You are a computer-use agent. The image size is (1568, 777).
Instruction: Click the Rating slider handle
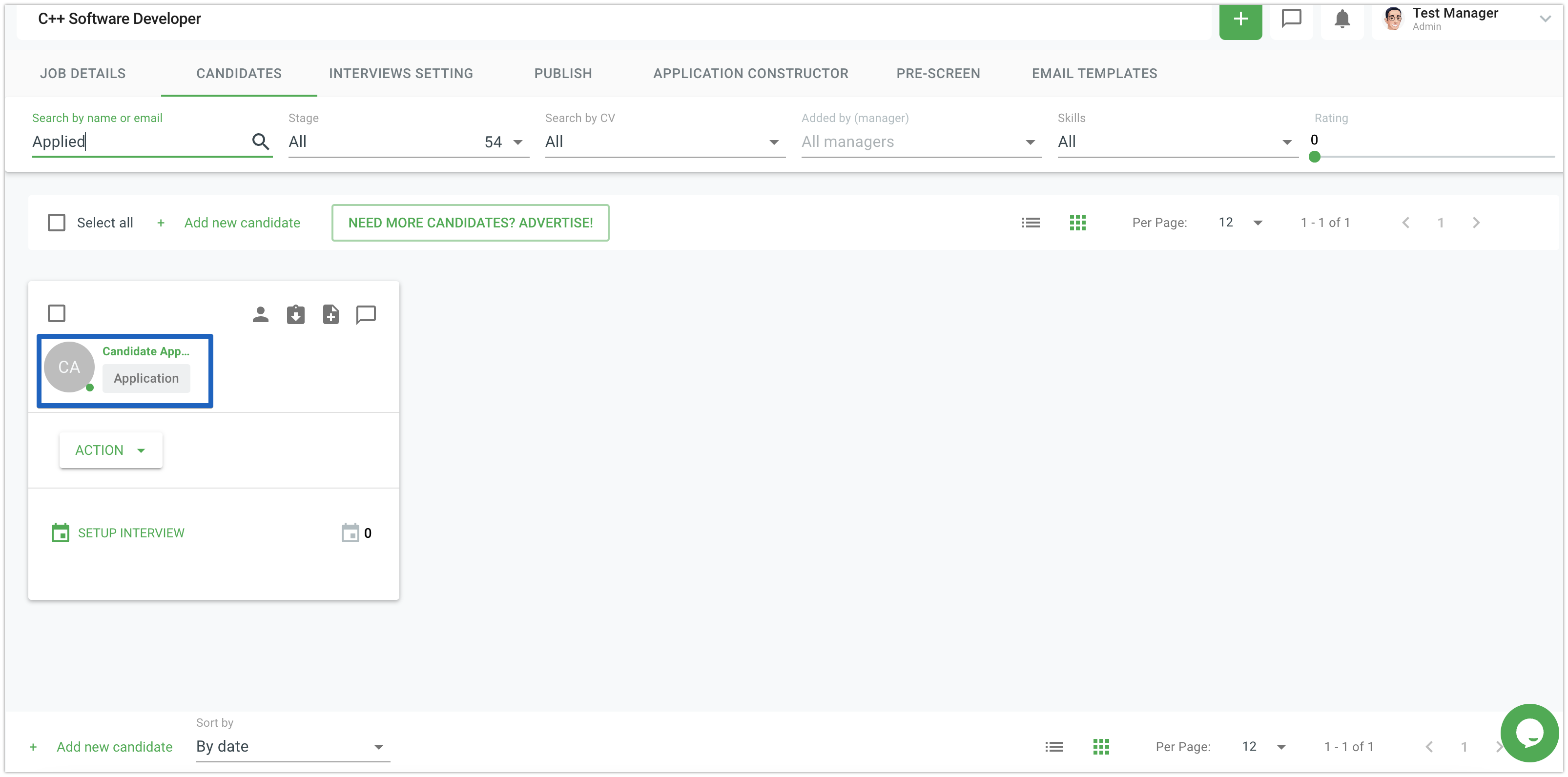point(1314,157)
